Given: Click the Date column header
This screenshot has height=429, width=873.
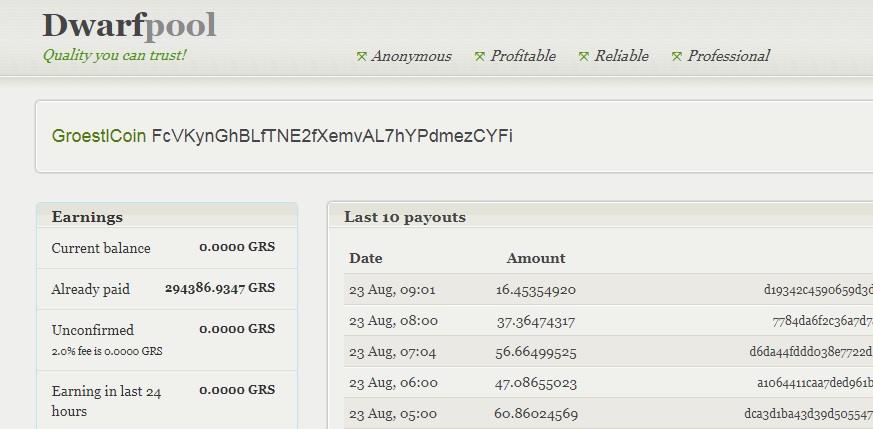Looking at the screenshot, I should pyautogui.click(x=366, y=258).
